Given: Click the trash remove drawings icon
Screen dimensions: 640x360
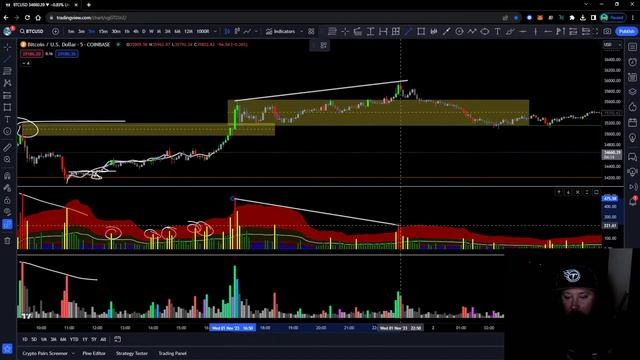Looking at the screenshot, I should click(x=7, y=241).
